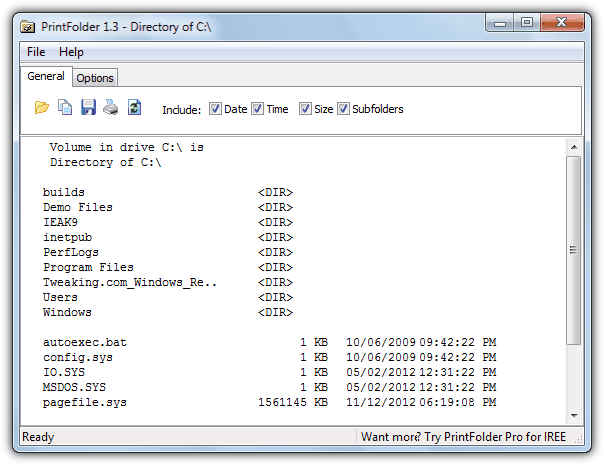
Task: Uncheck the Time checkbox
Action: (x=257, y=109)
